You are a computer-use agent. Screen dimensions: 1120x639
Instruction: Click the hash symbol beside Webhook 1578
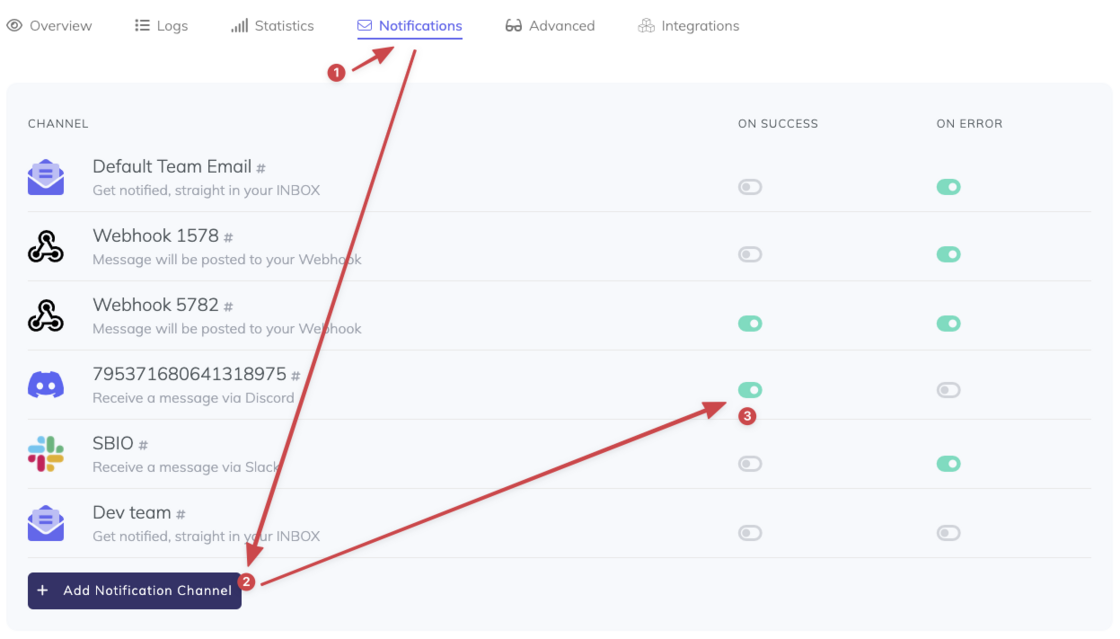point(228,238)
